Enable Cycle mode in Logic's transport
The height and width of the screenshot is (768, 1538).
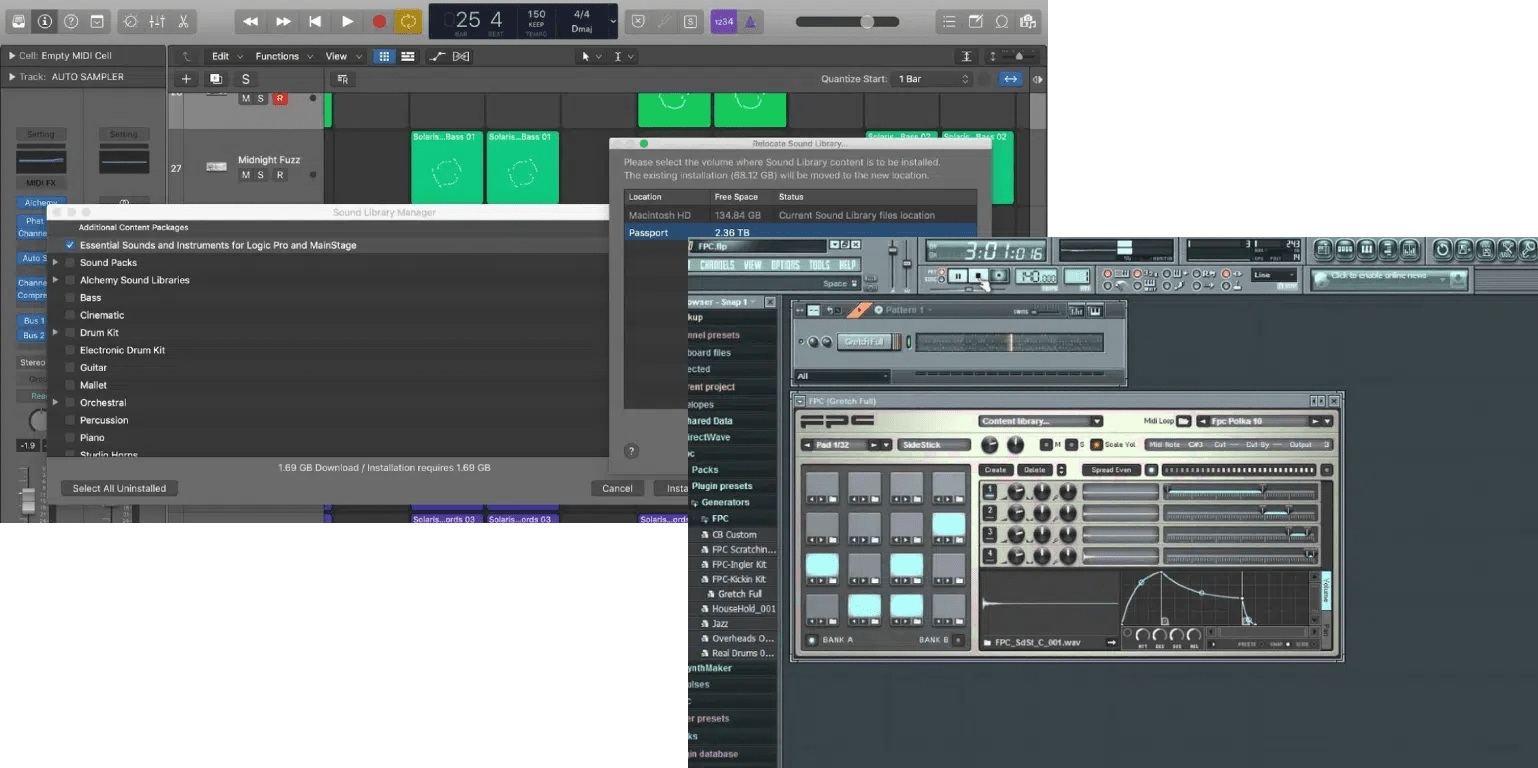click(x=408, y=20)
